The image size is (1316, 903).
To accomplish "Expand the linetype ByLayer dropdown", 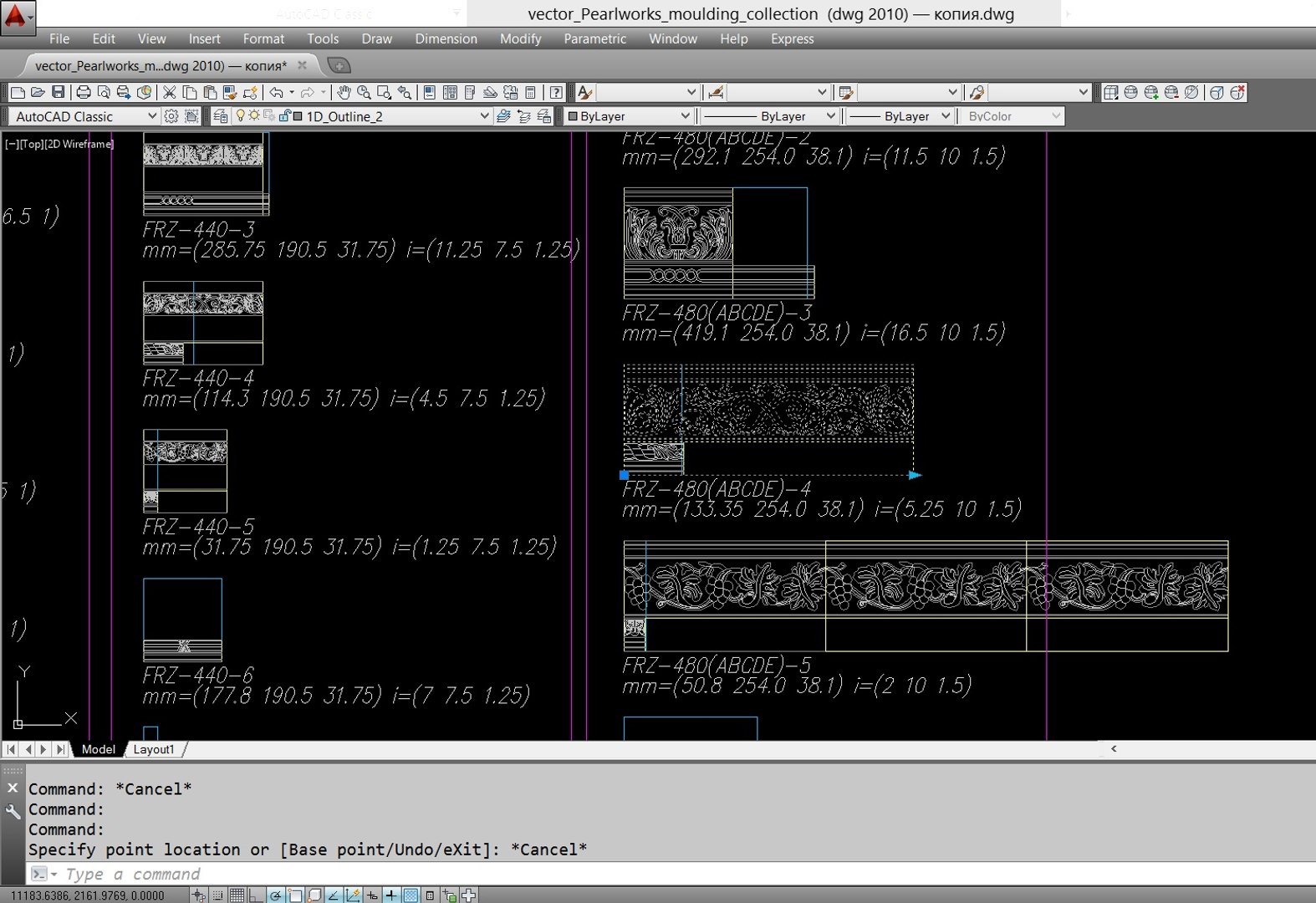I will click(x=830, y=116).
